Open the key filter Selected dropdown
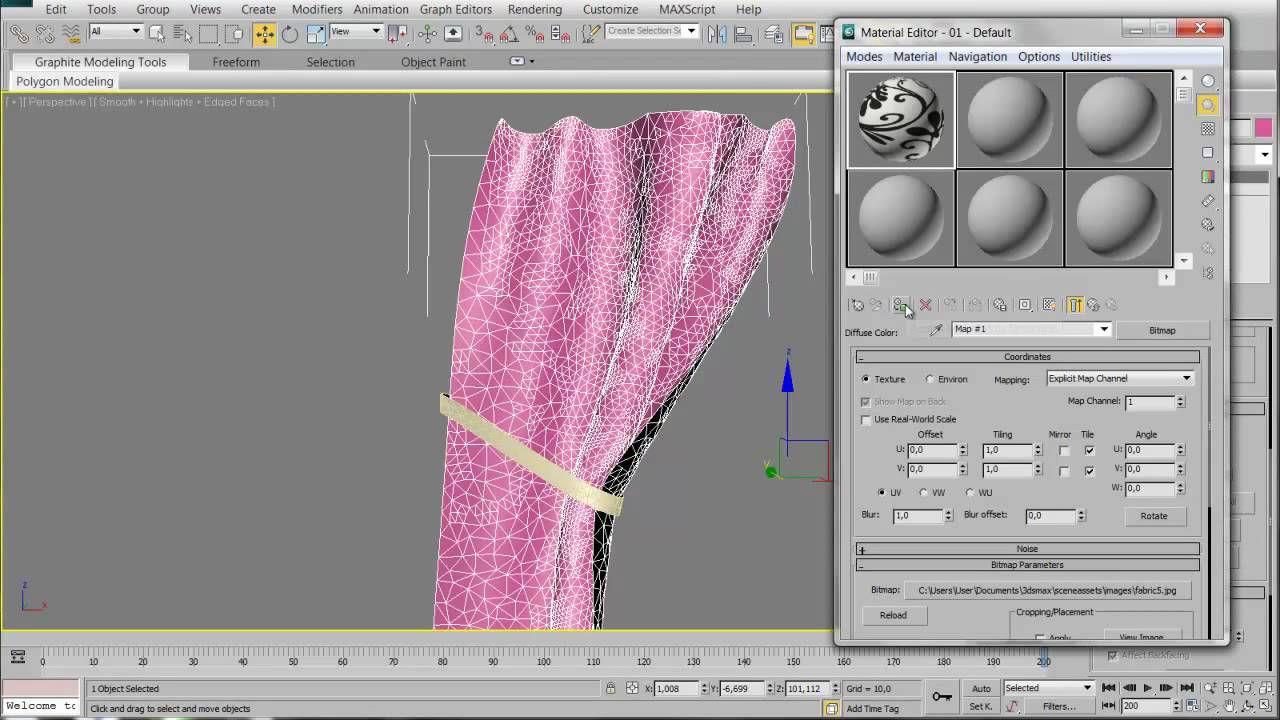Viewport: 1280px width, 720px height. (1048, 688)
